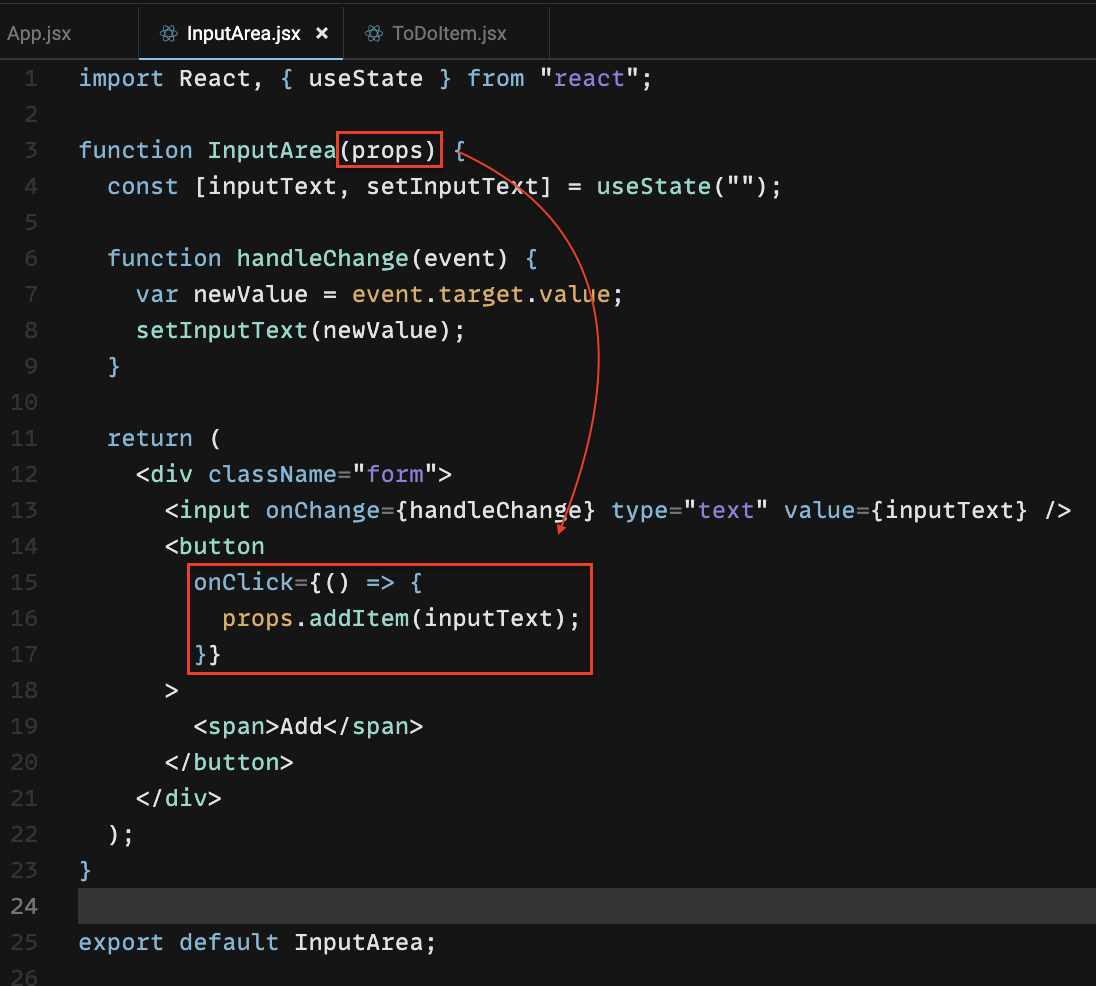This screenshot has width=1096, height=986.
Task: Switch to the App.jsx tab
Action: click(x=39, y=34)
